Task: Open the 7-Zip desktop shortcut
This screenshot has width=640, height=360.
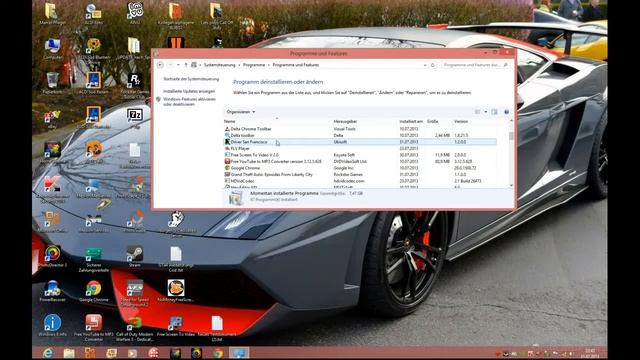Action: click(x=135, y=118)
